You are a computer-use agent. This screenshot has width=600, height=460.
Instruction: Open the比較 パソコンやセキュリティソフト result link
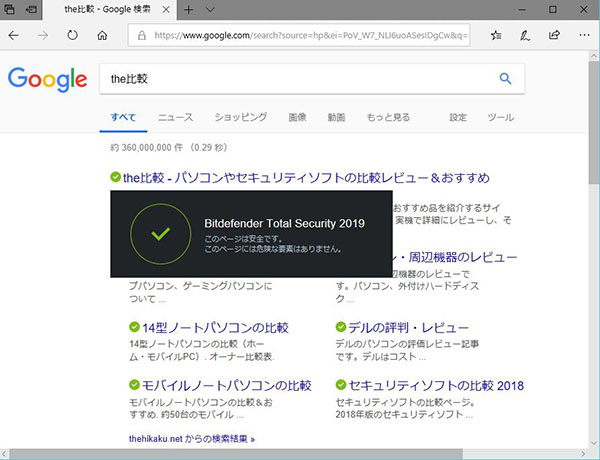click(x=306, y=178)
